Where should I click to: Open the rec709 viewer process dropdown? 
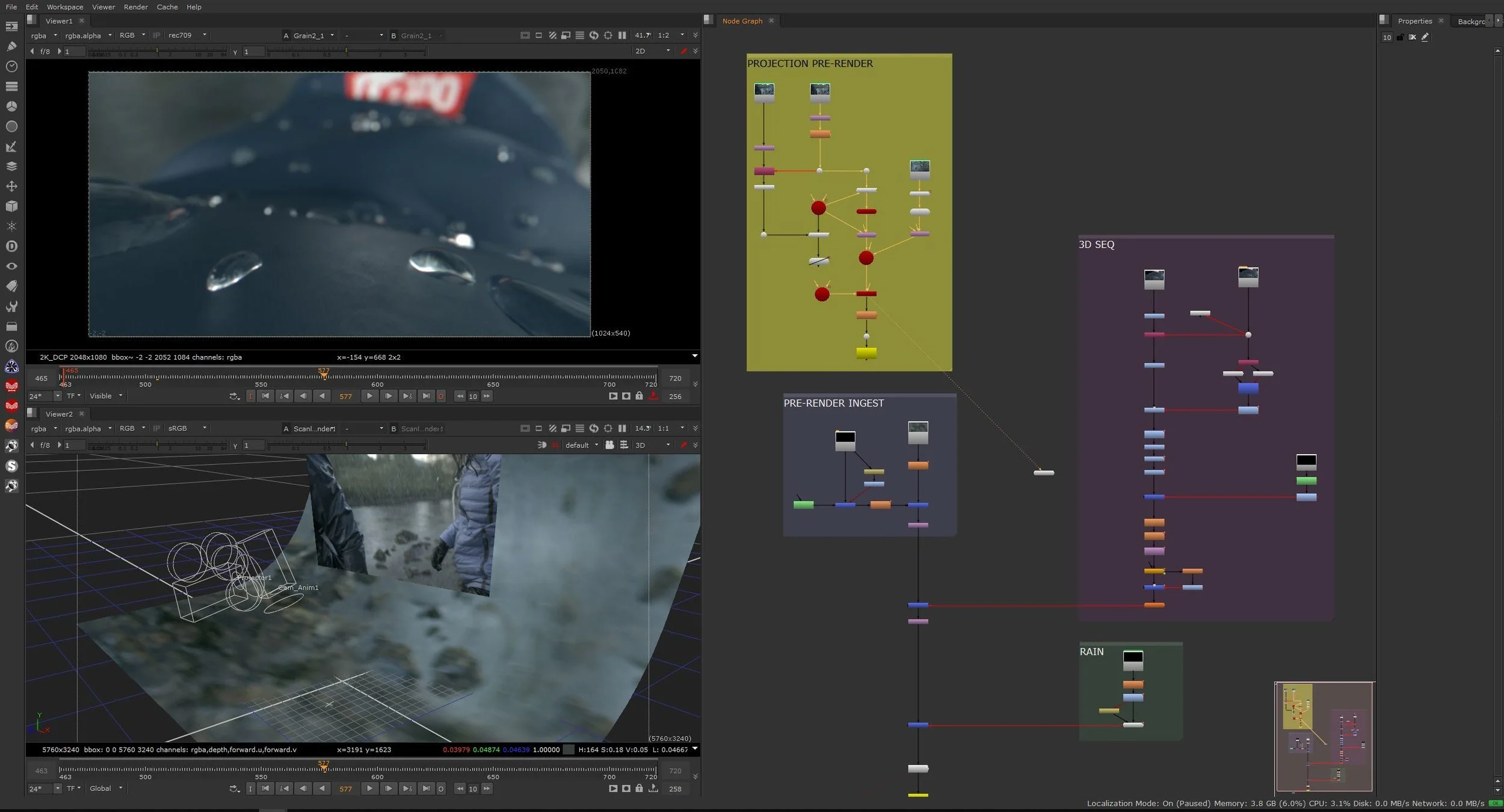pyautogui.click(x=187, y=35)
